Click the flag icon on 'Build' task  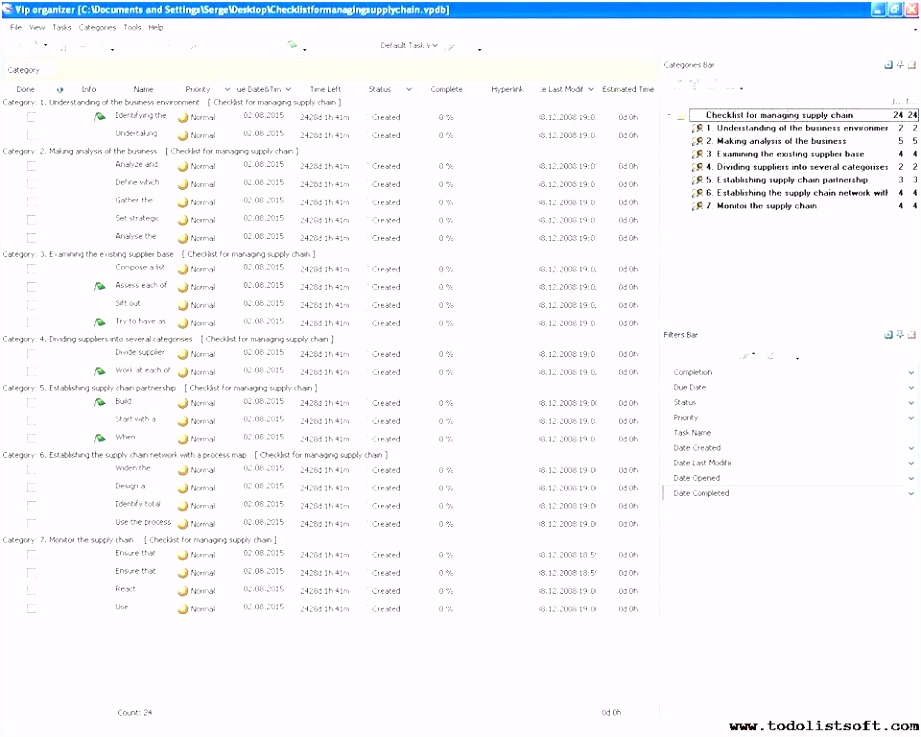pyautogui.click(x=100, y=402)
